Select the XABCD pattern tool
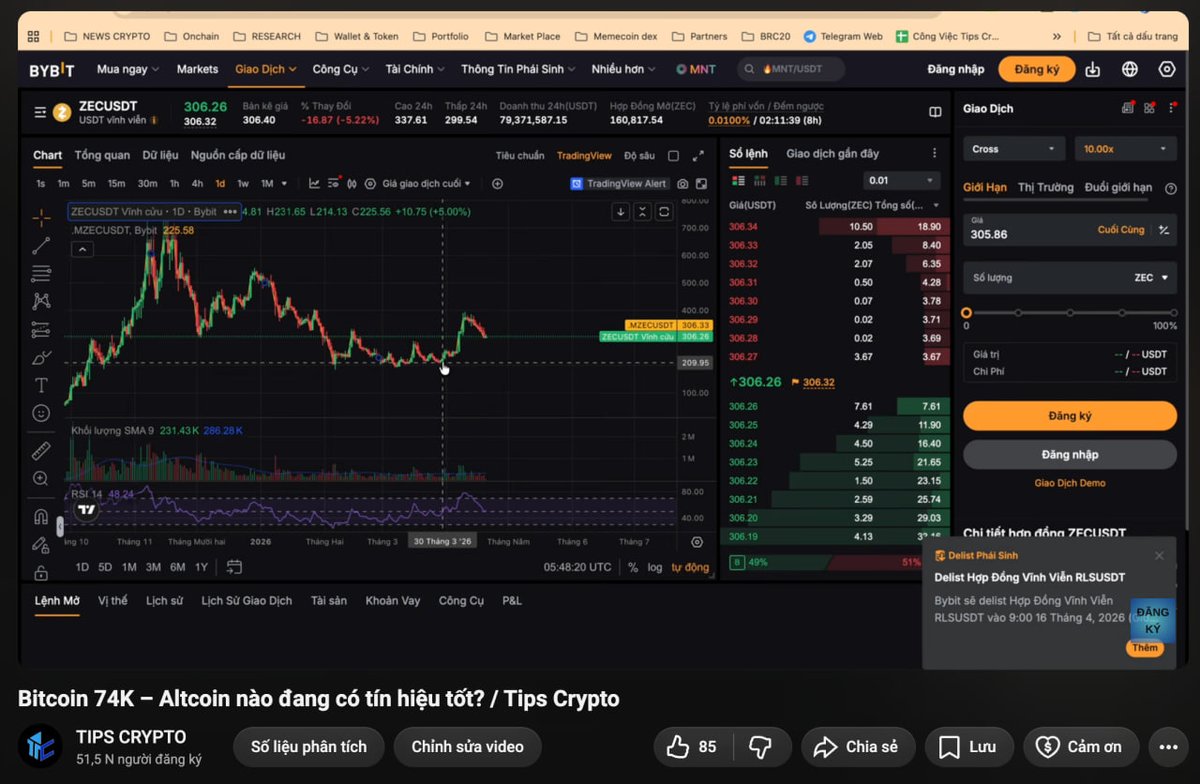The image size is (1200, 784). [41, 300]
